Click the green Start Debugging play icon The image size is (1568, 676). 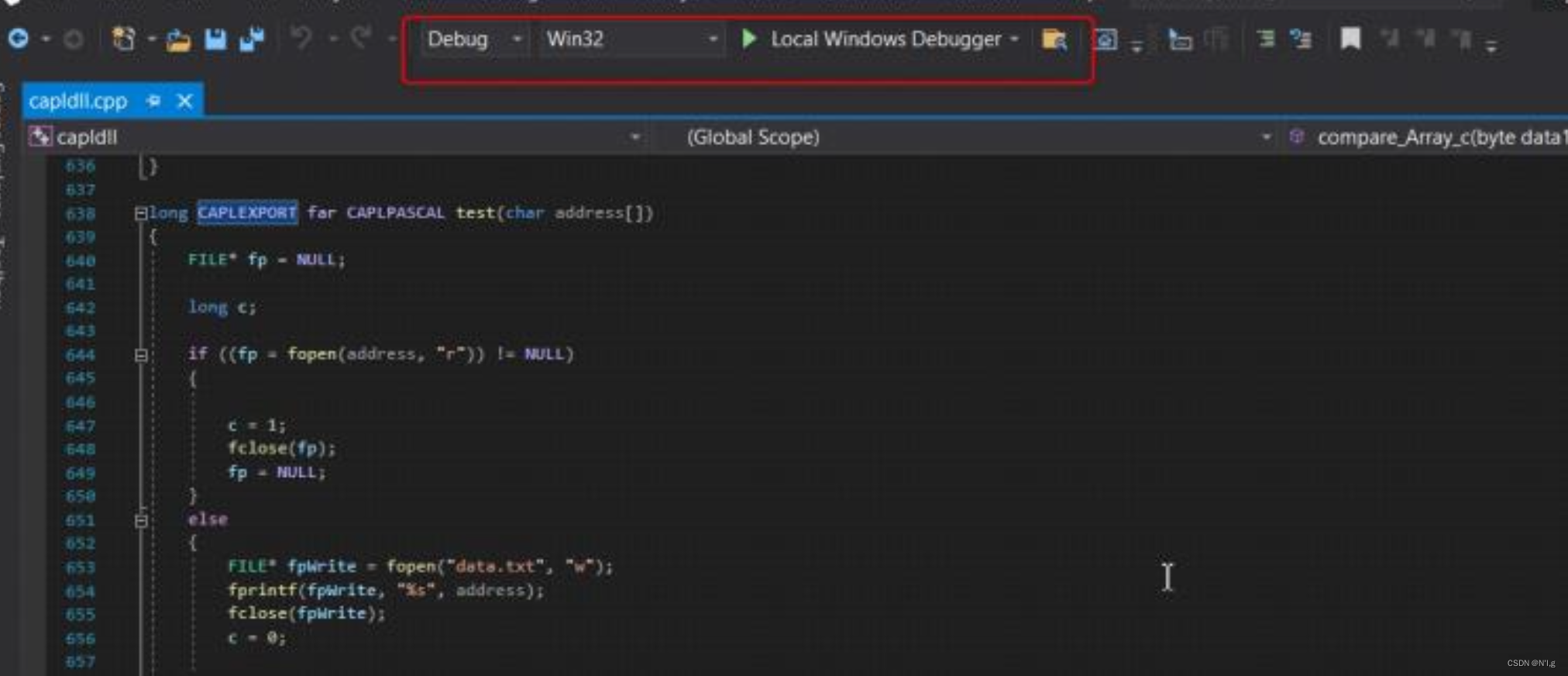pyautogui.click(x=748, y=39)
